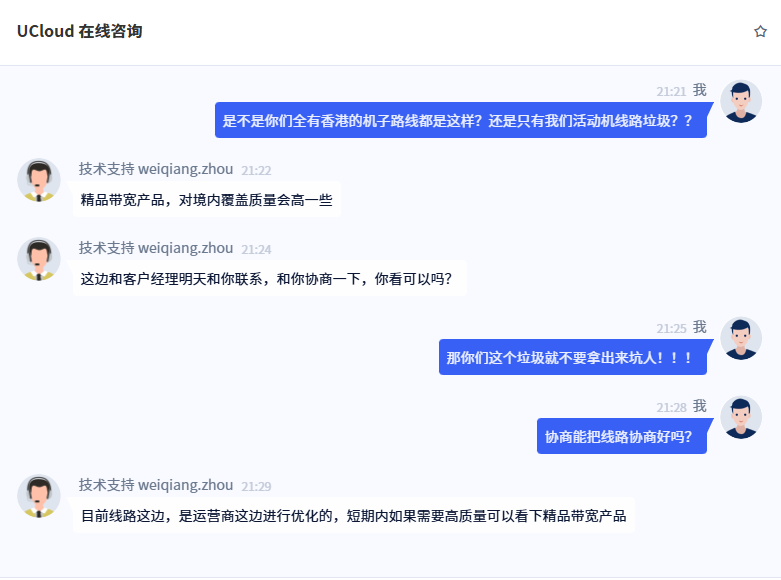
Task: Click support agent avatar at 21:22 message
Action: pos(39,180)
